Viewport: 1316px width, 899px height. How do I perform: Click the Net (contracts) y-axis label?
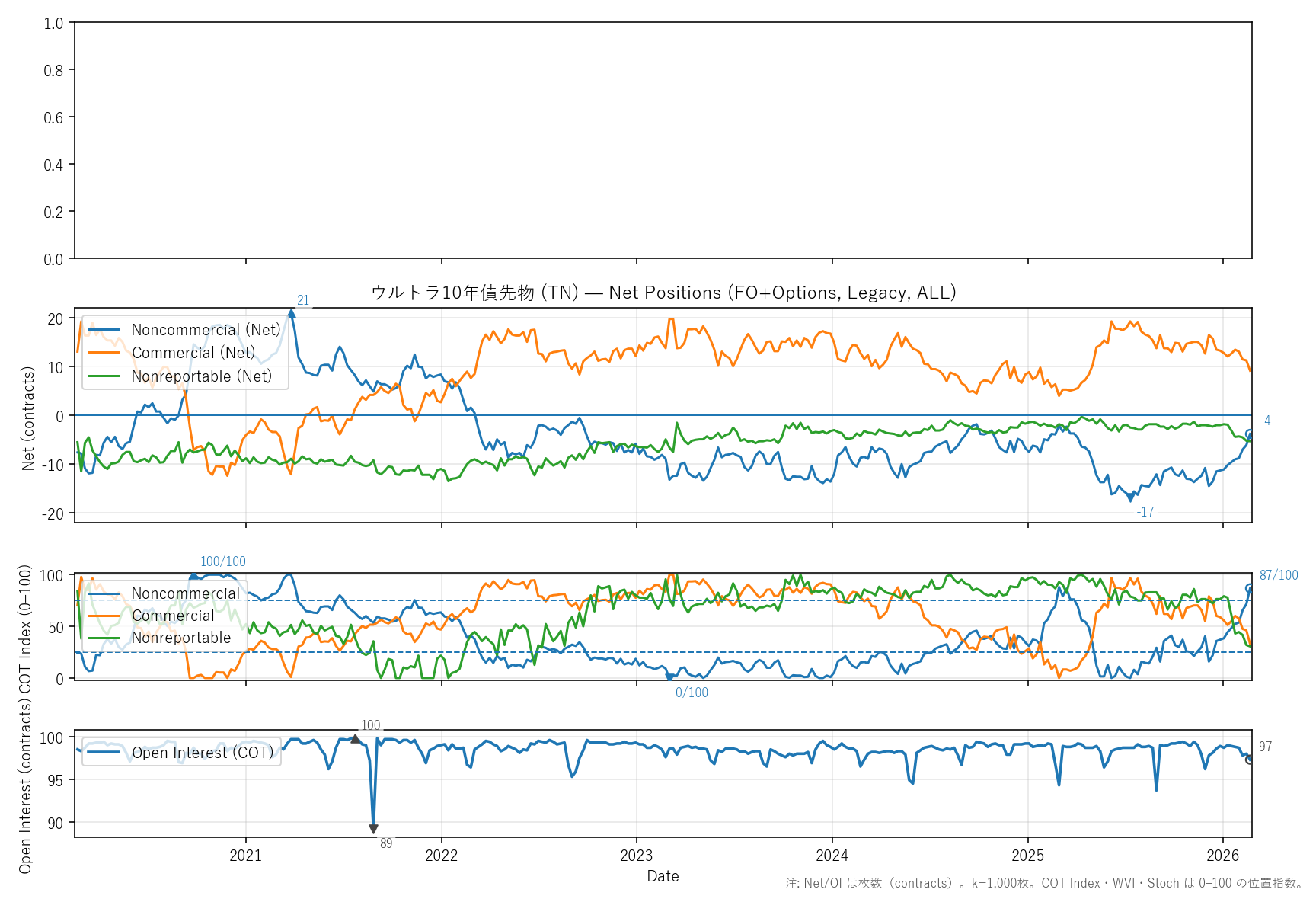coord(28,418)
